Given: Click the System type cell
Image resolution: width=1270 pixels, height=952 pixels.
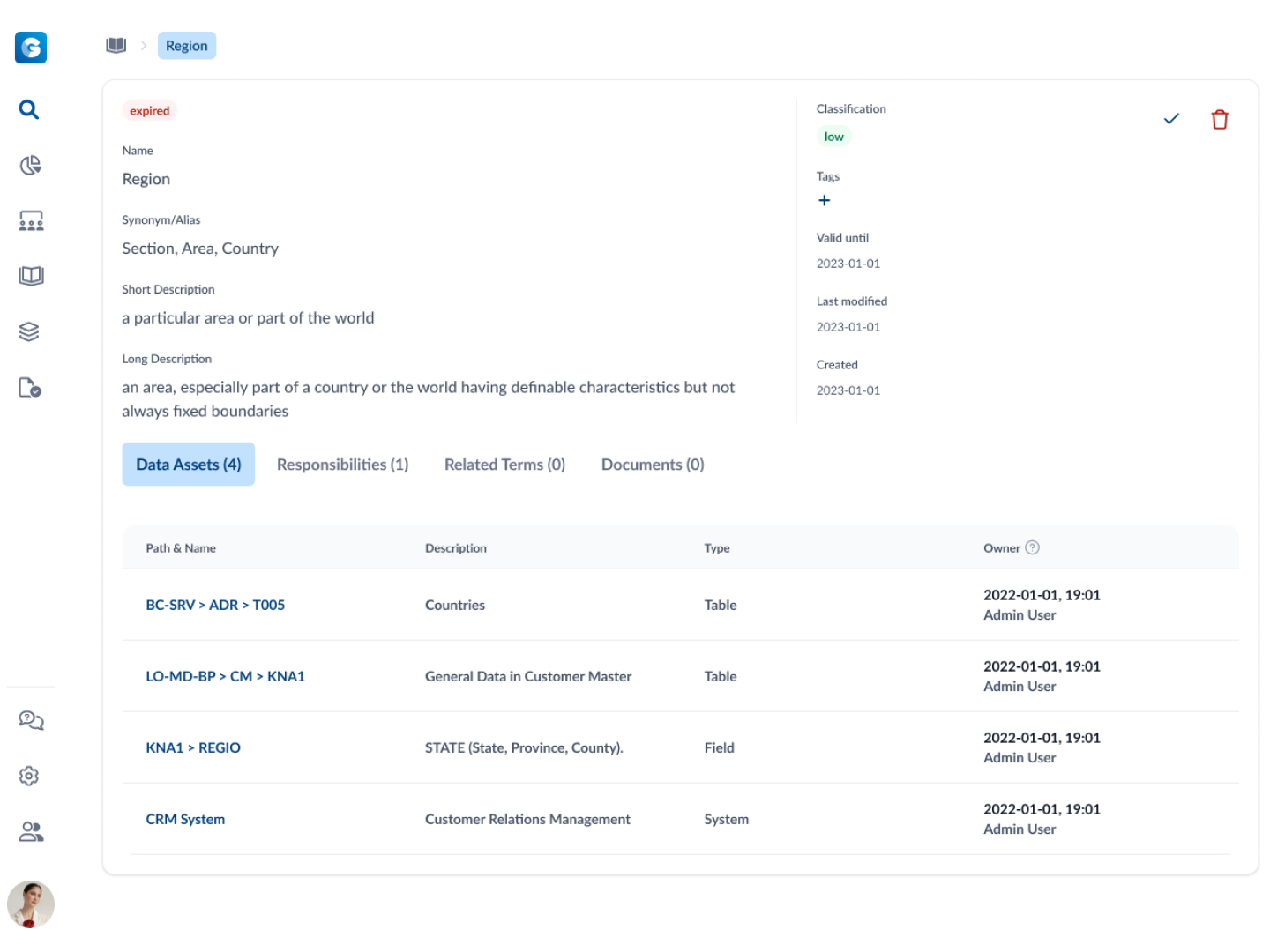Looking at the screenshot, I should pyautogui.click(x=727, y=819).
